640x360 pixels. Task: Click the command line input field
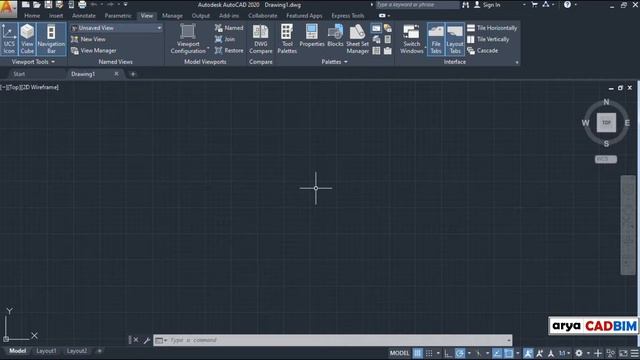point(333,340)
